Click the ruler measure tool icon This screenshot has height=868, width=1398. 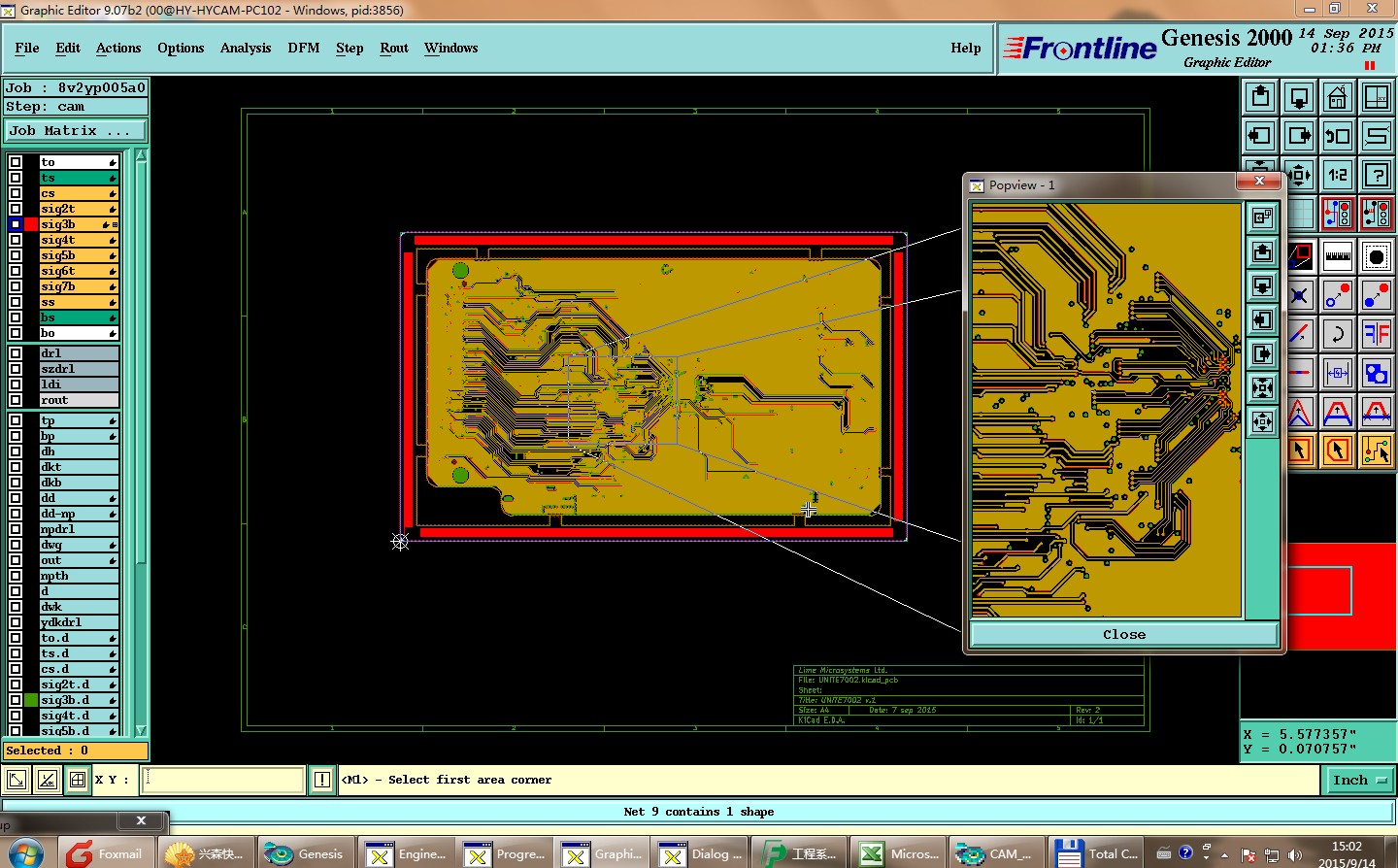[1338, 256]
